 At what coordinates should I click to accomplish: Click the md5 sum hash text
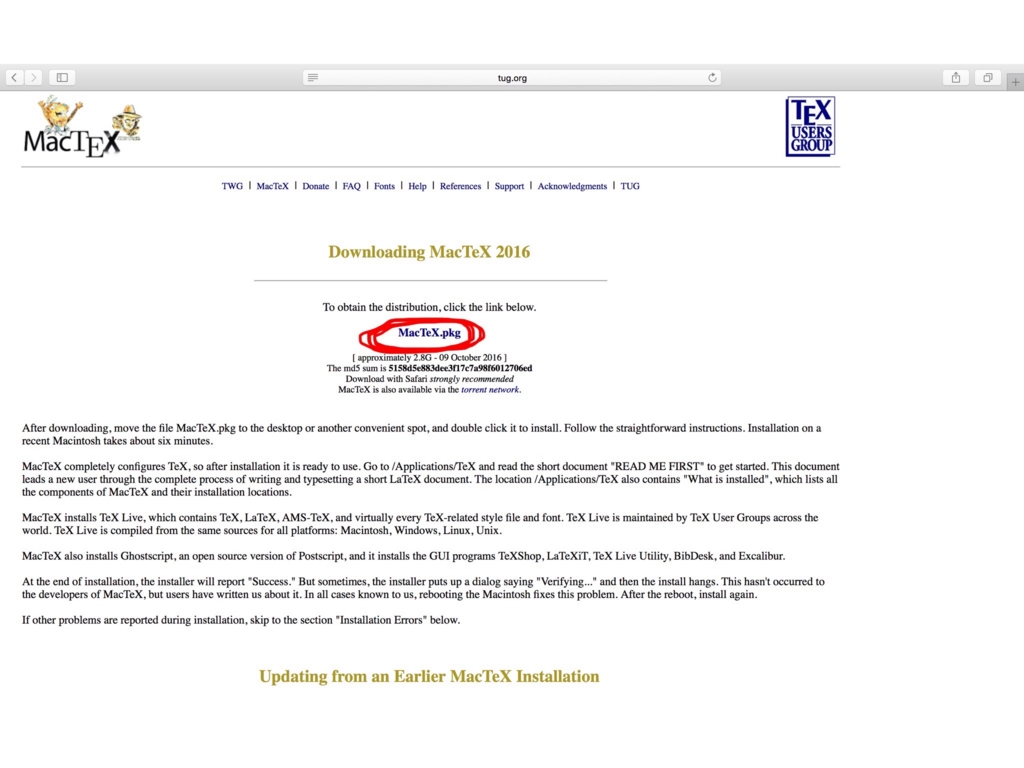[x=460, y=368]
